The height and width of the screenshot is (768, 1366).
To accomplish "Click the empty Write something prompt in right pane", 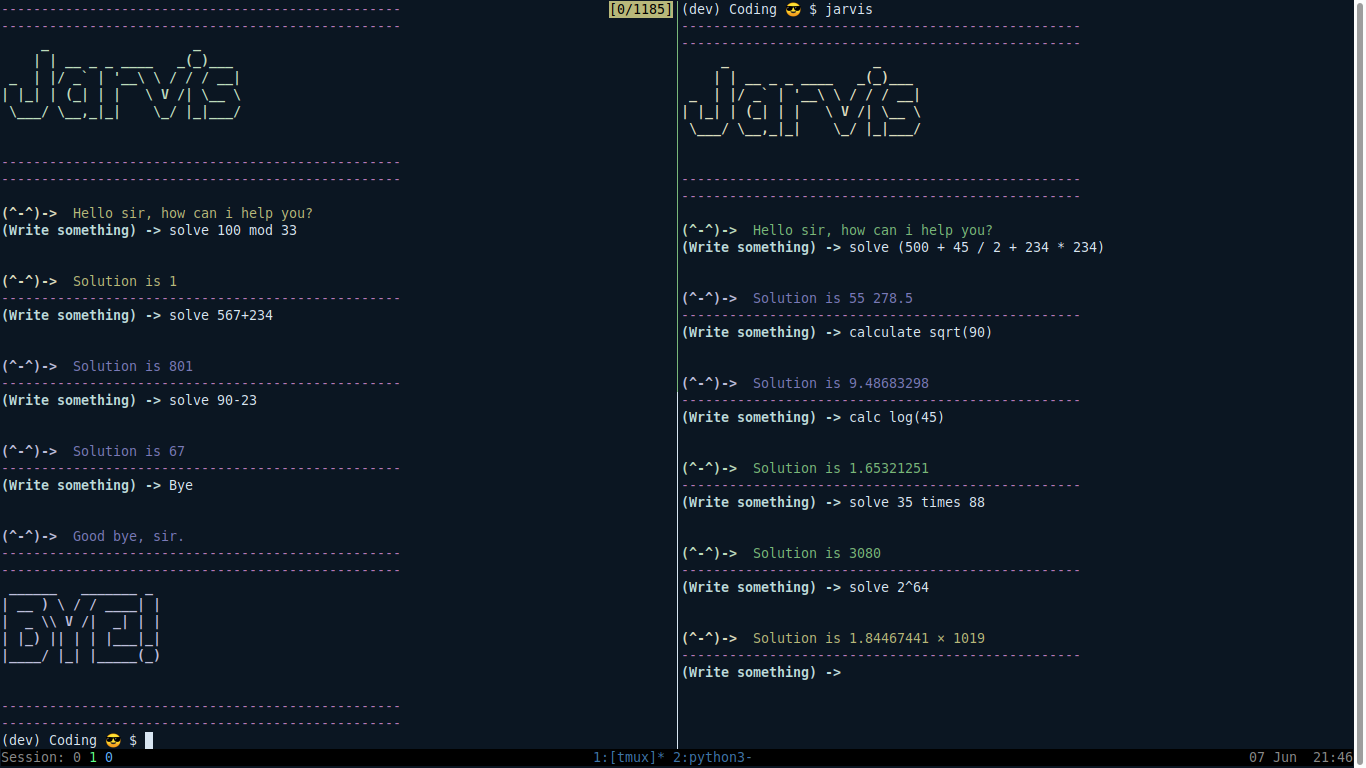I will [762, 672].
